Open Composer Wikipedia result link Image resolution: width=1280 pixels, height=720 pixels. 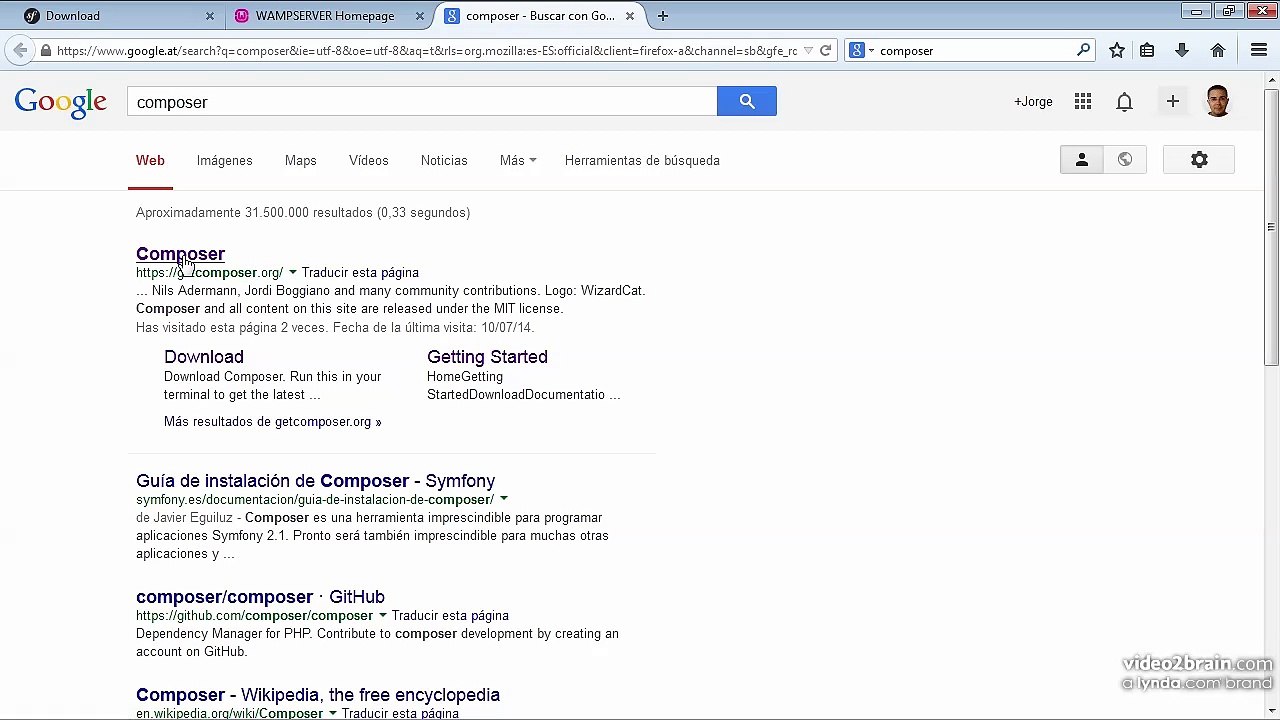(x=318, y=695)
